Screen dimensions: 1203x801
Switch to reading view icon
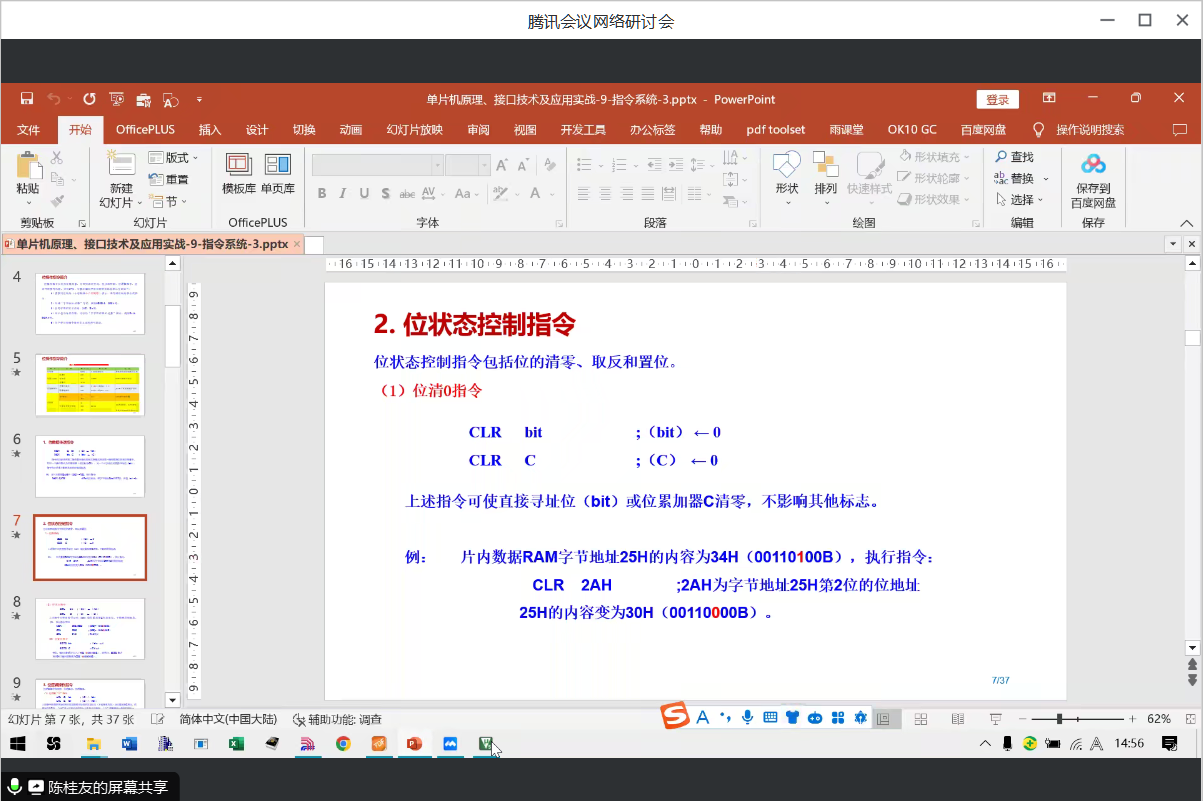(x=958, y=719)
